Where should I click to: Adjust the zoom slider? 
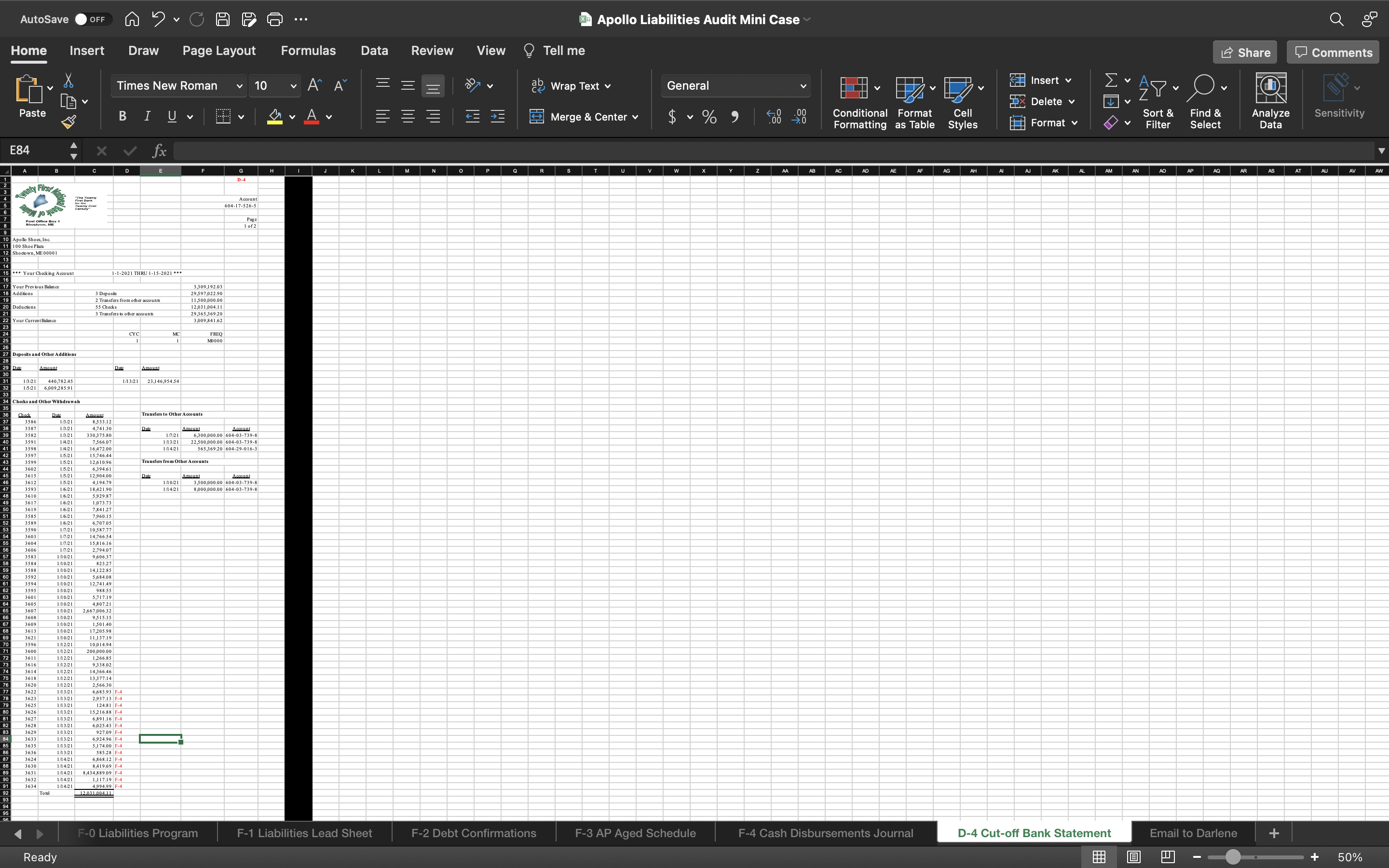pos(1232,857)
